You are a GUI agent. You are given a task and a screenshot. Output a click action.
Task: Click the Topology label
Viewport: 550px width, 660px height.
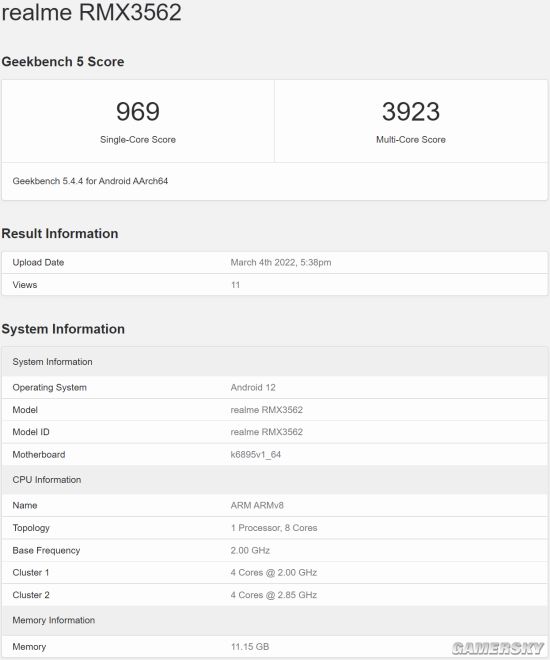coord(31,528)
